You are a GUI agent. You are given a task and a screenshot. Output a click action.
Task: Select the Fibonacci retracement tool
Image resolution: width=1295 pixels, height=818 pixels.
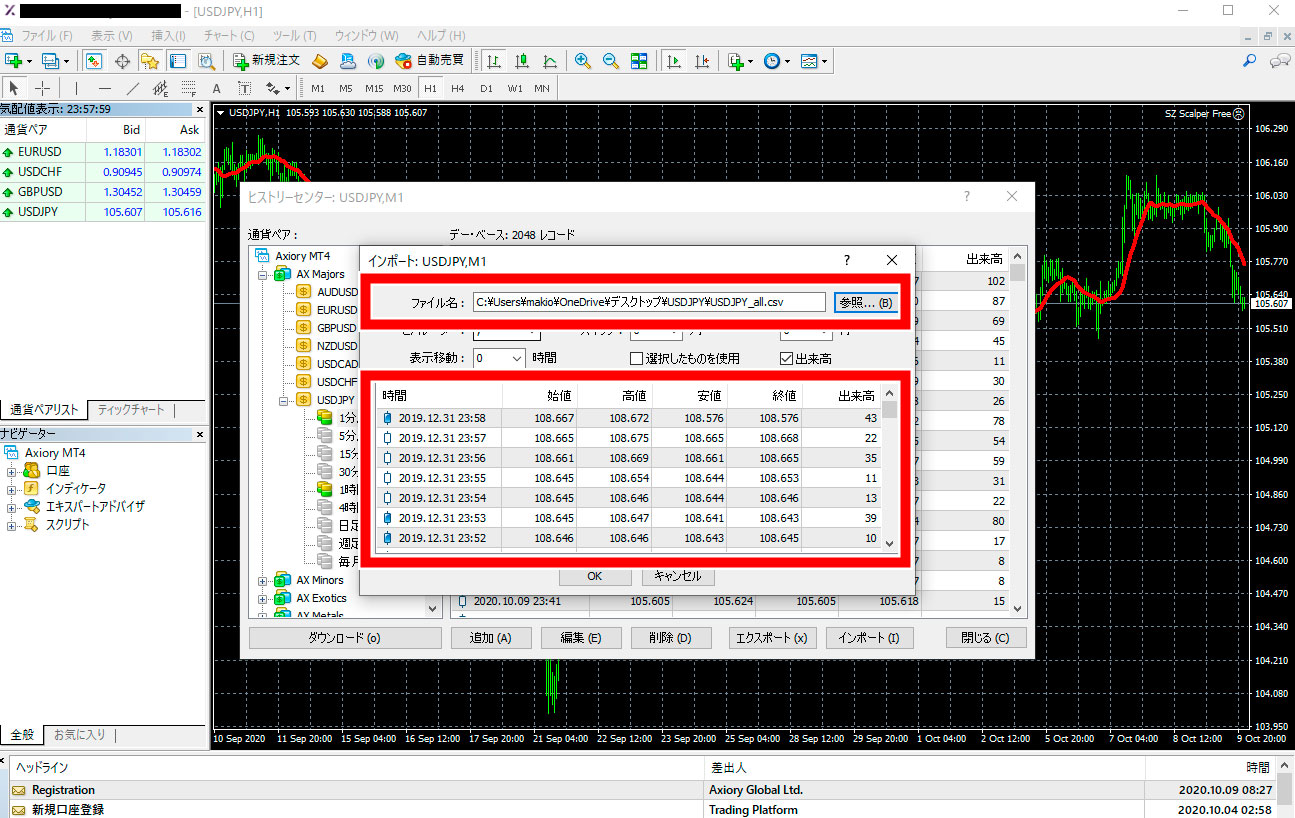click(x=188, y=88)
